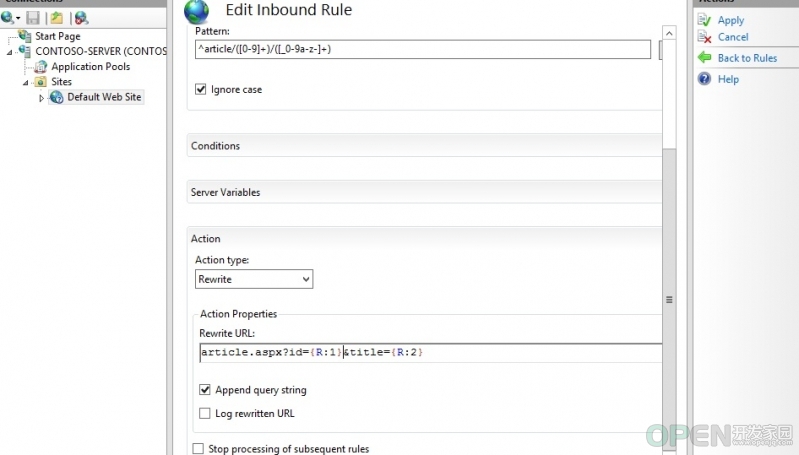The width and height of the screenshot is (799, 455).
Task: Click the green Back to Rules arrow
Action: pos(704,58)
